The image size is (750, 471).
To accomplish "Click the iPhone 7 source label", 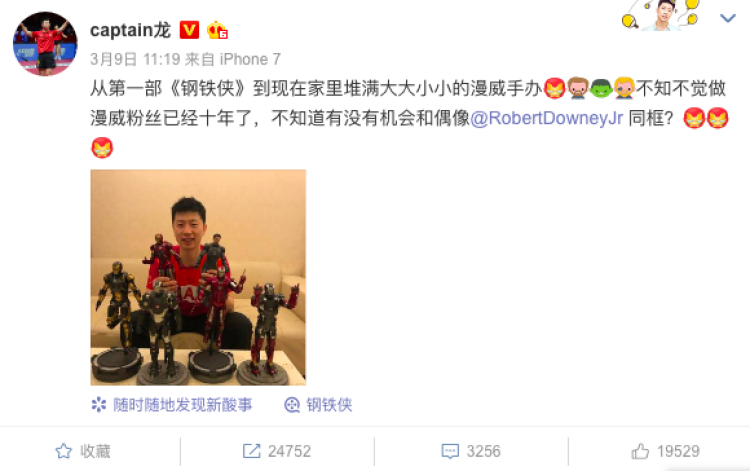I will coord(250,59).
